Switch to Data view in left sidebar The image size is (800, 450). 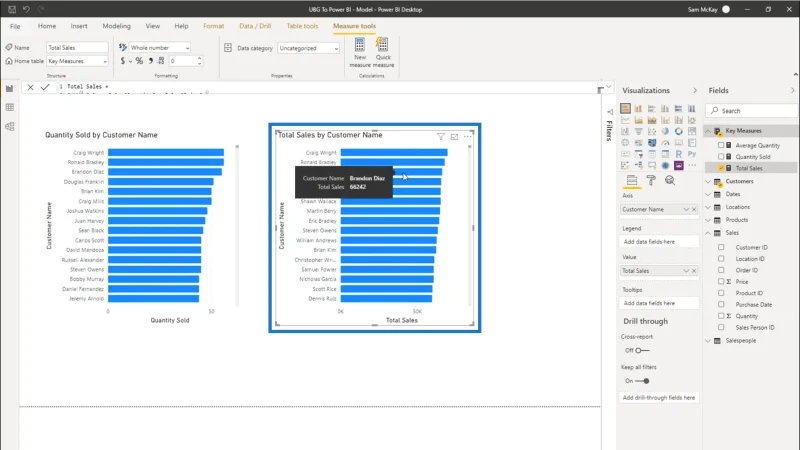tap(10, 107)
